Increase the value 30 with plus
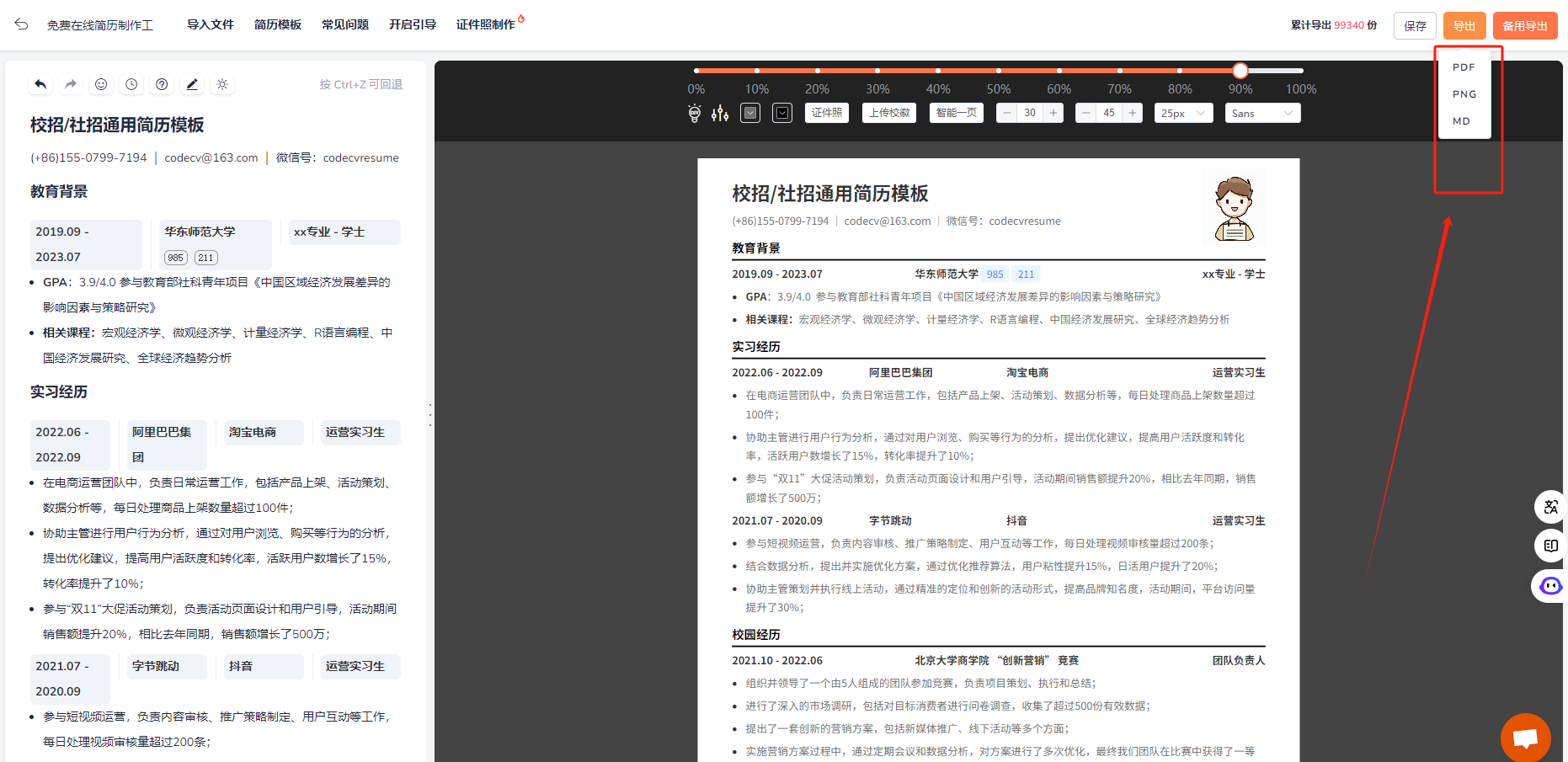This screenshot has width=1568, height=762. pyautogui.click(x=1053, y=113)
